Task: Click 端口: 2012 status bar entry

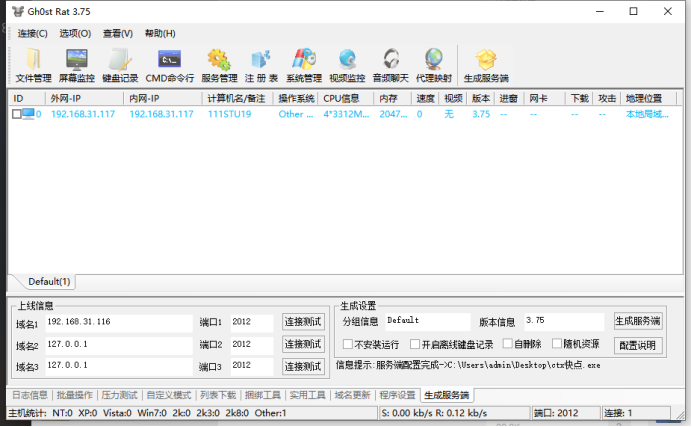Action: pyautogui.click(x=566, y=413)
